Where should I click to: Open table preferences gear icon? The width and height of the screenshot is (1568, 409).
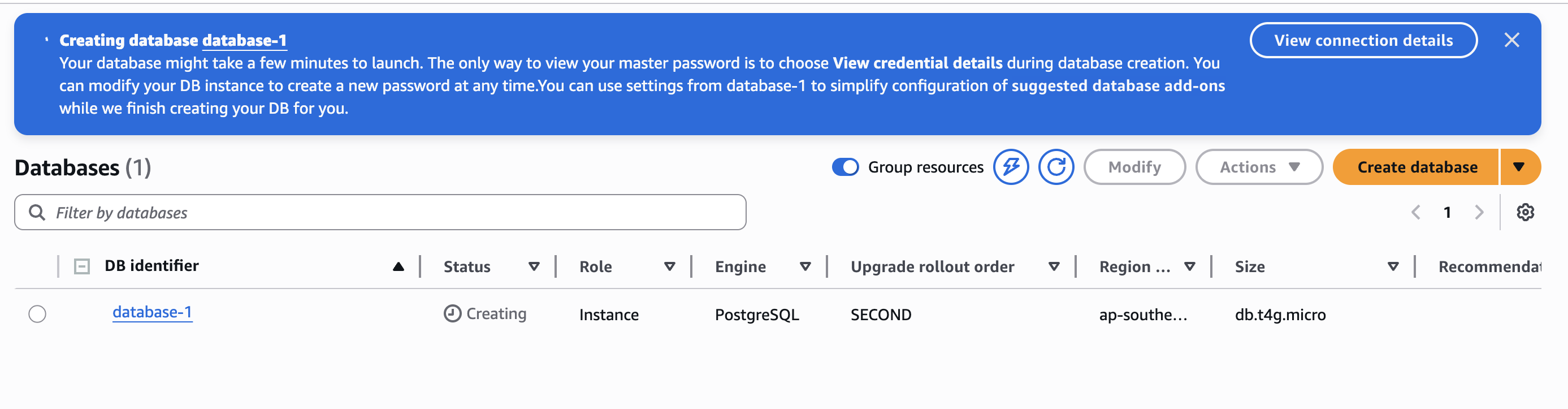1525,212
